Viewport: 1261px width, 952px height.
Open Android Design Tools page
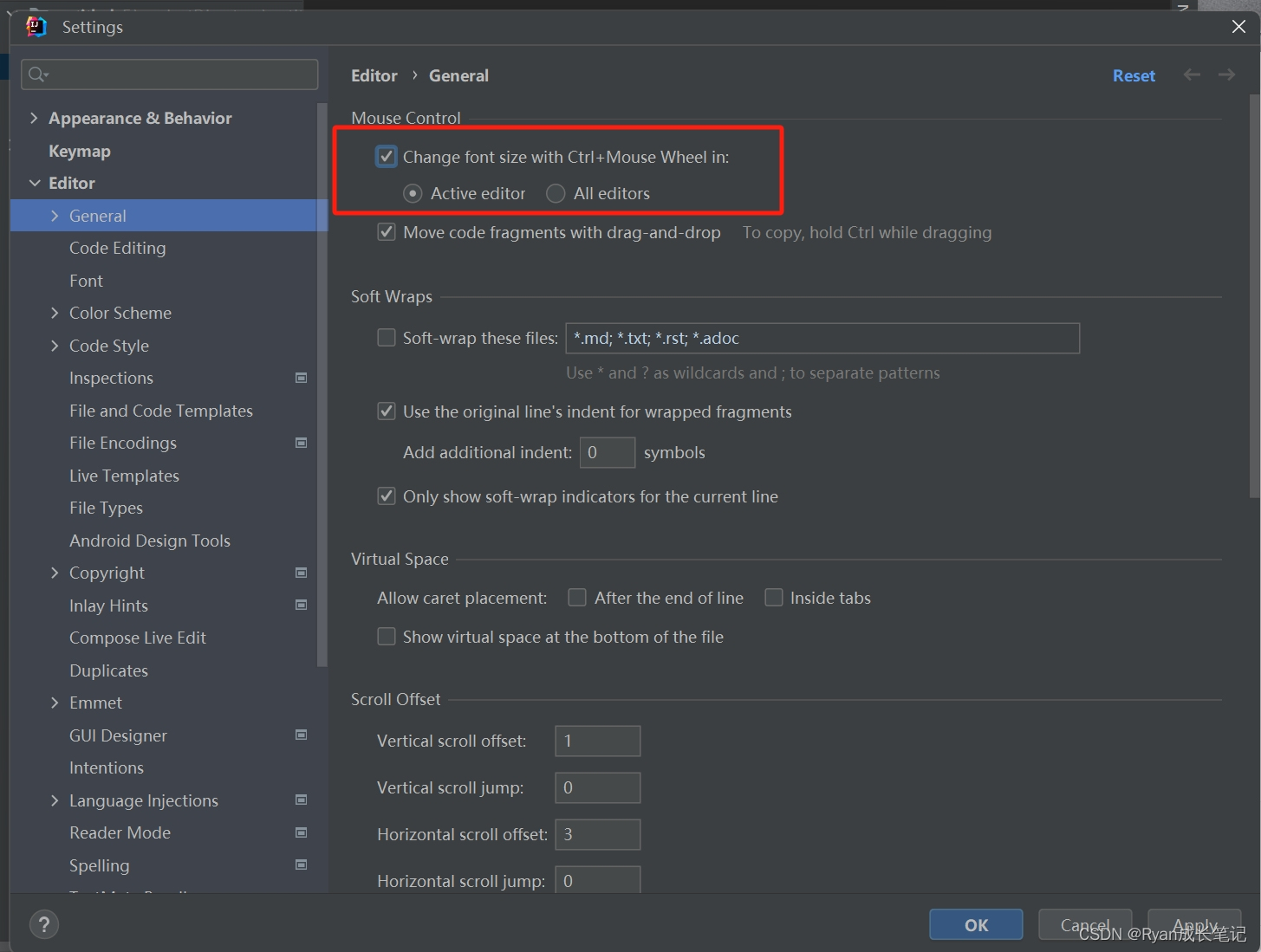[150, 541]
